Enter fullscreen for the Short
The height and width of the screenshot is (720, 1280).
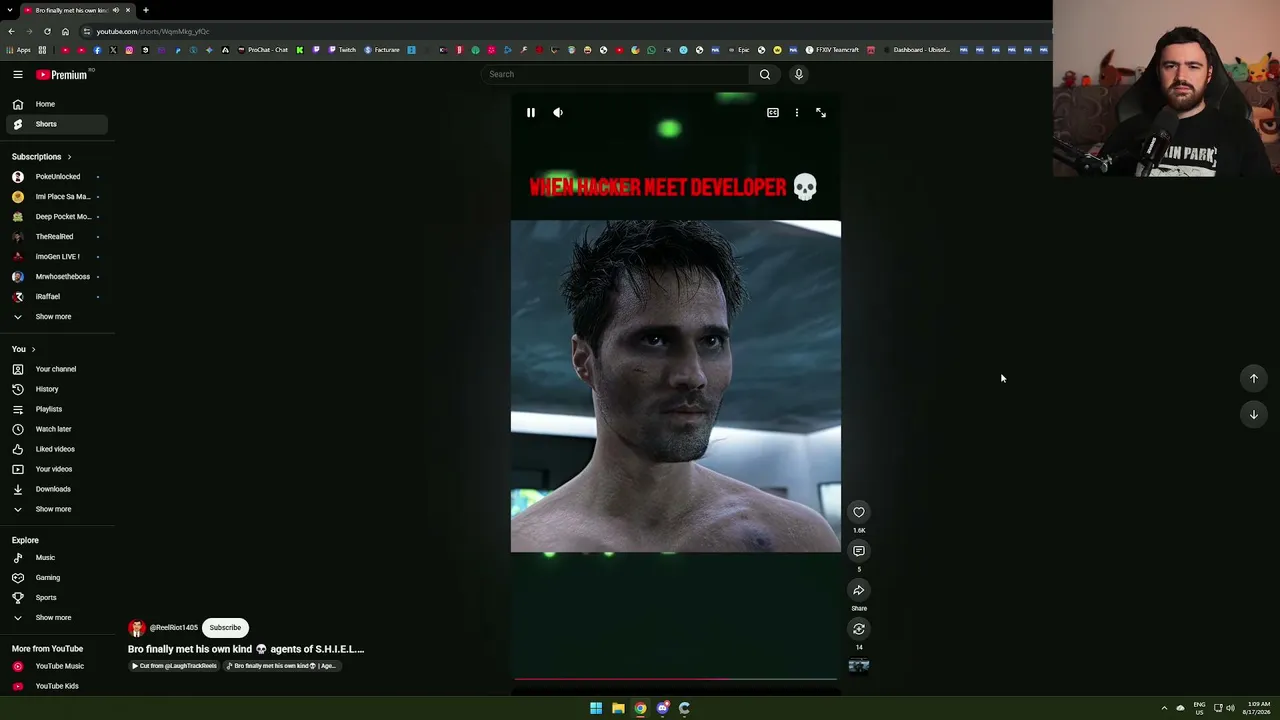pyautogui.click(x=821, y=113)
